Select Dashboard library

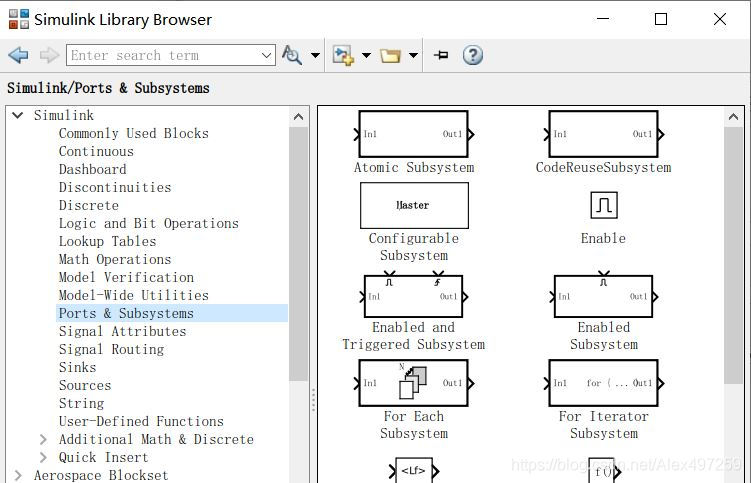[x=92, y=170]
